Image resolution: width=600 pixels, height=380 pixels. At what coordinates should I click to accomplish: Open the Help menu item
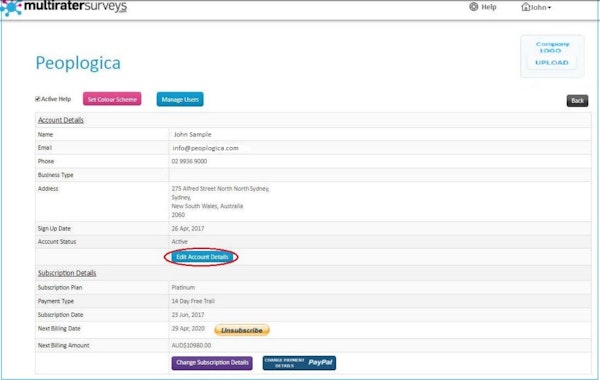click(489, 7)
